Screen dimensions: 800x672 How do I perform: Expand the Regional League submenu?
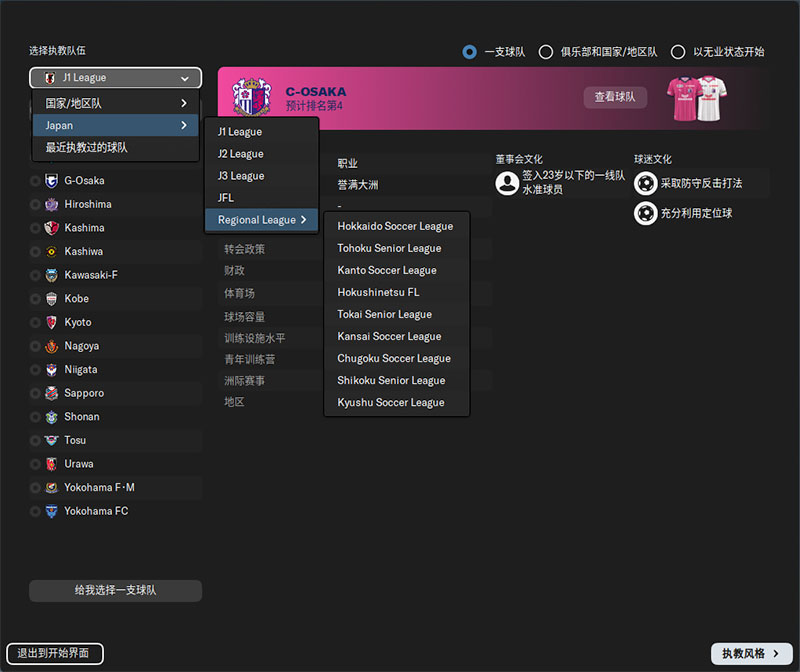click(x=262, y=220)
